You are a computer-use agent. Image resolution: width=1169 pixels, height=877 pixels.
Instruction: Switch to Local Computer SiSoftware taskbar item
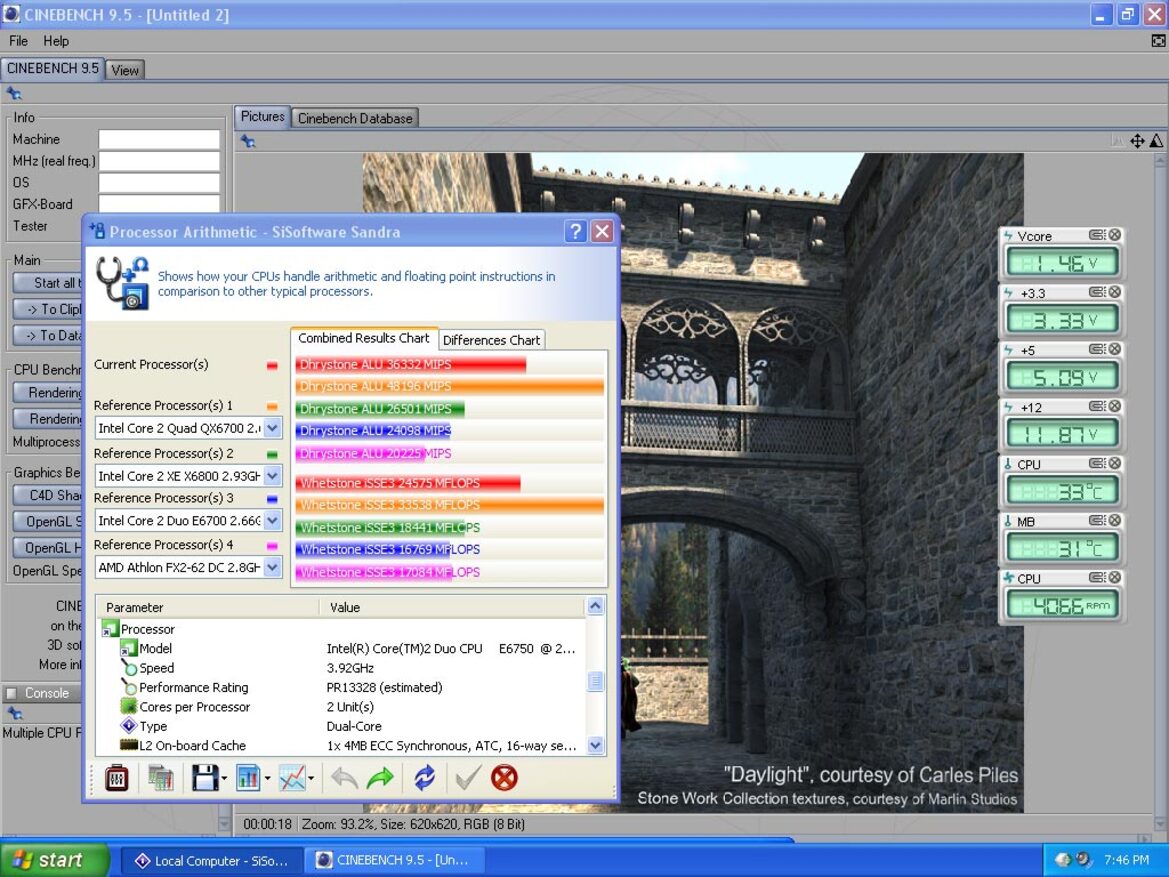(x=211, y=861)
